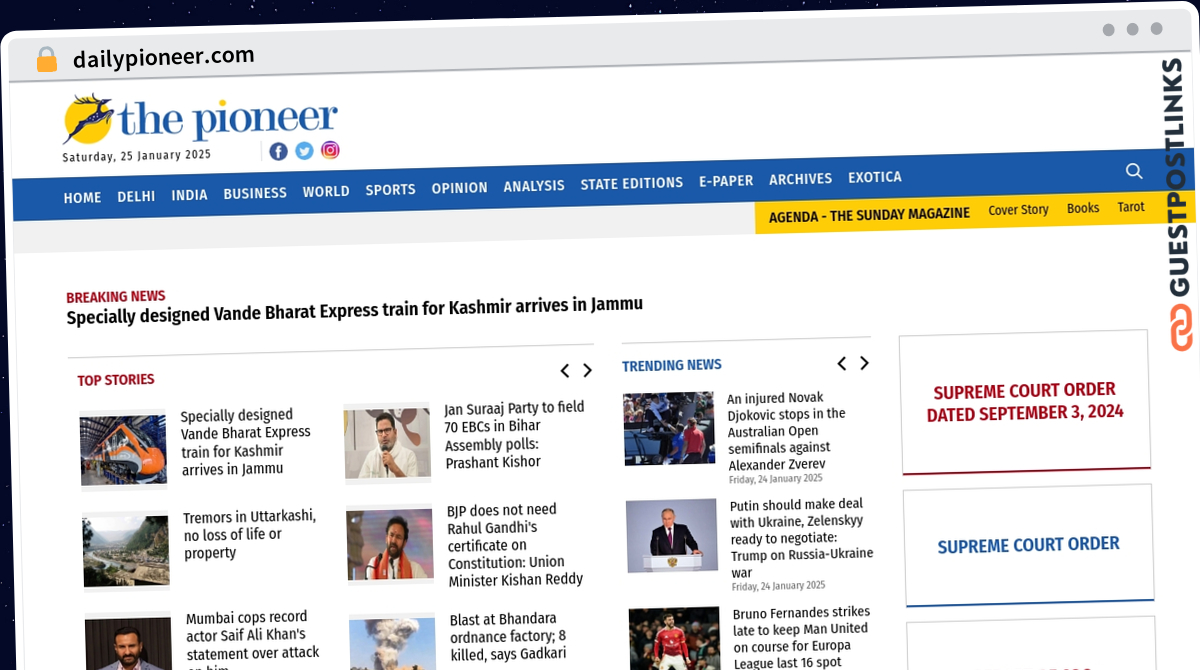
Task: Click the TRENDING NEWS heading
Action: coord(672,366)
